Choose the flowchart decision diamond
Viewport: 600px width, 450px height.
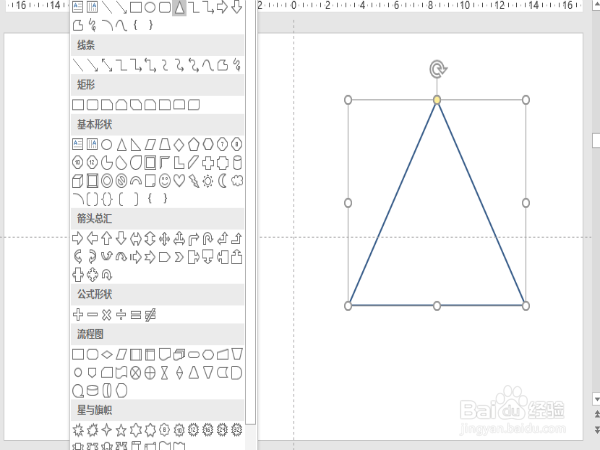[107, 355]
